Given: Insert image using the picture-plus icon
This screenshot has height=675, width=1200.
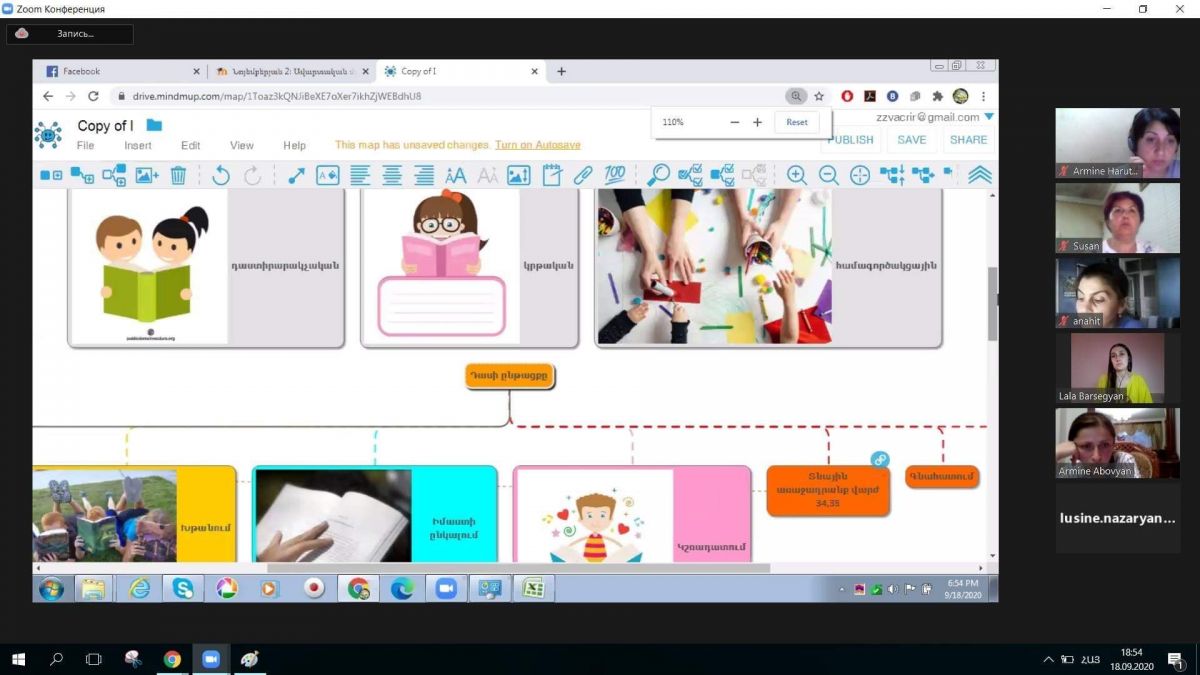Looking at the screenshot, I should point(147,175).
